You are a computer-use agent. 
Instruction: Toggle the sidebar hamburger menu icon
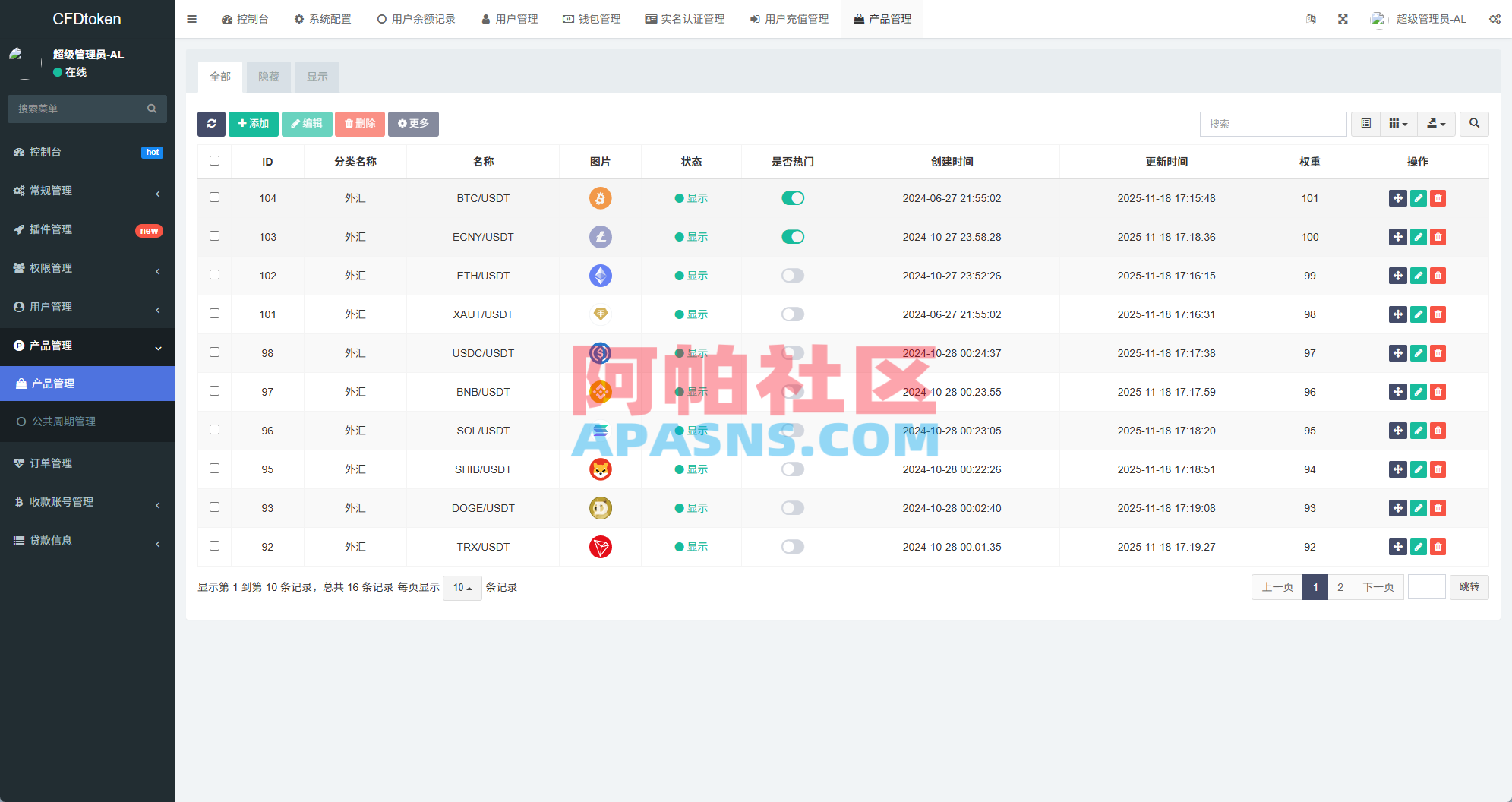point(191,19)
